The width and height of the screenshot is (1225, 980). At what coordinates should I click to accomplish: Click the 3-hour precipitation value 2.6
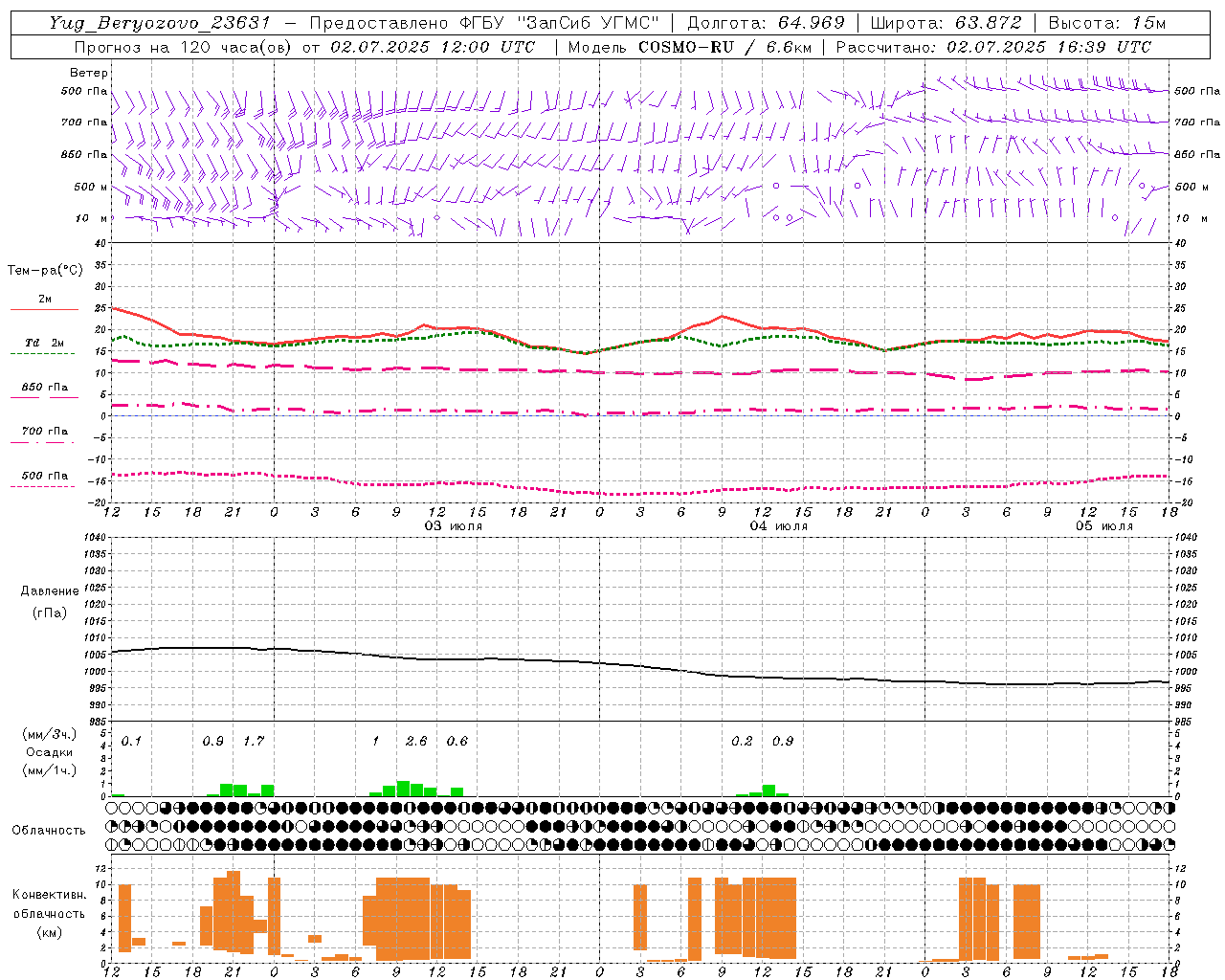(x=416, y=741)
